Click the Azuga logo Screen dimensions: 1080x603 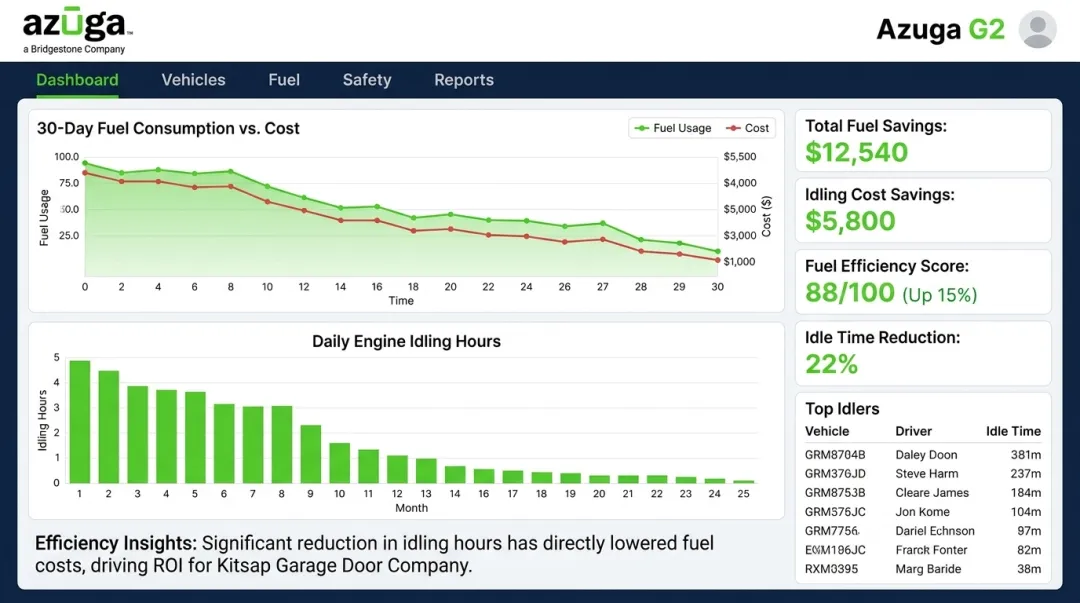[x=77, y=23]
